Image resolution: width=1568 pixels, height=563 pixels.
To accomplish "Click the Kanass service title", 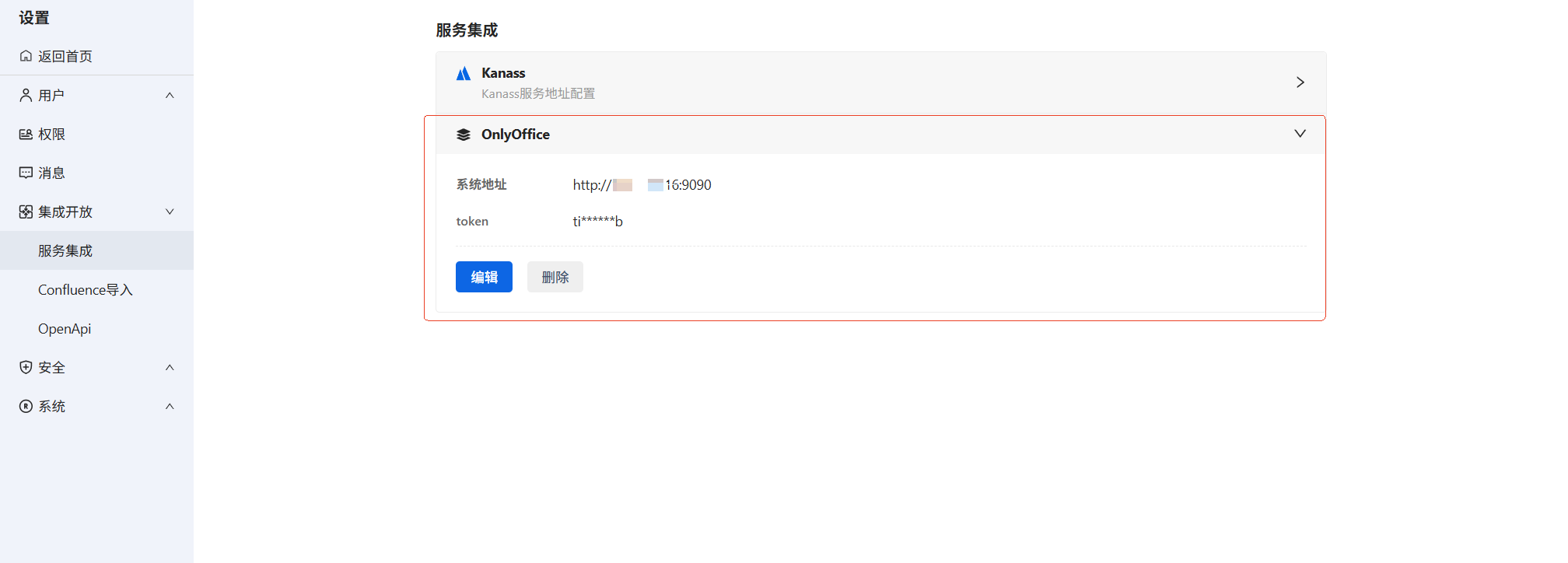I will coord(503,73).
